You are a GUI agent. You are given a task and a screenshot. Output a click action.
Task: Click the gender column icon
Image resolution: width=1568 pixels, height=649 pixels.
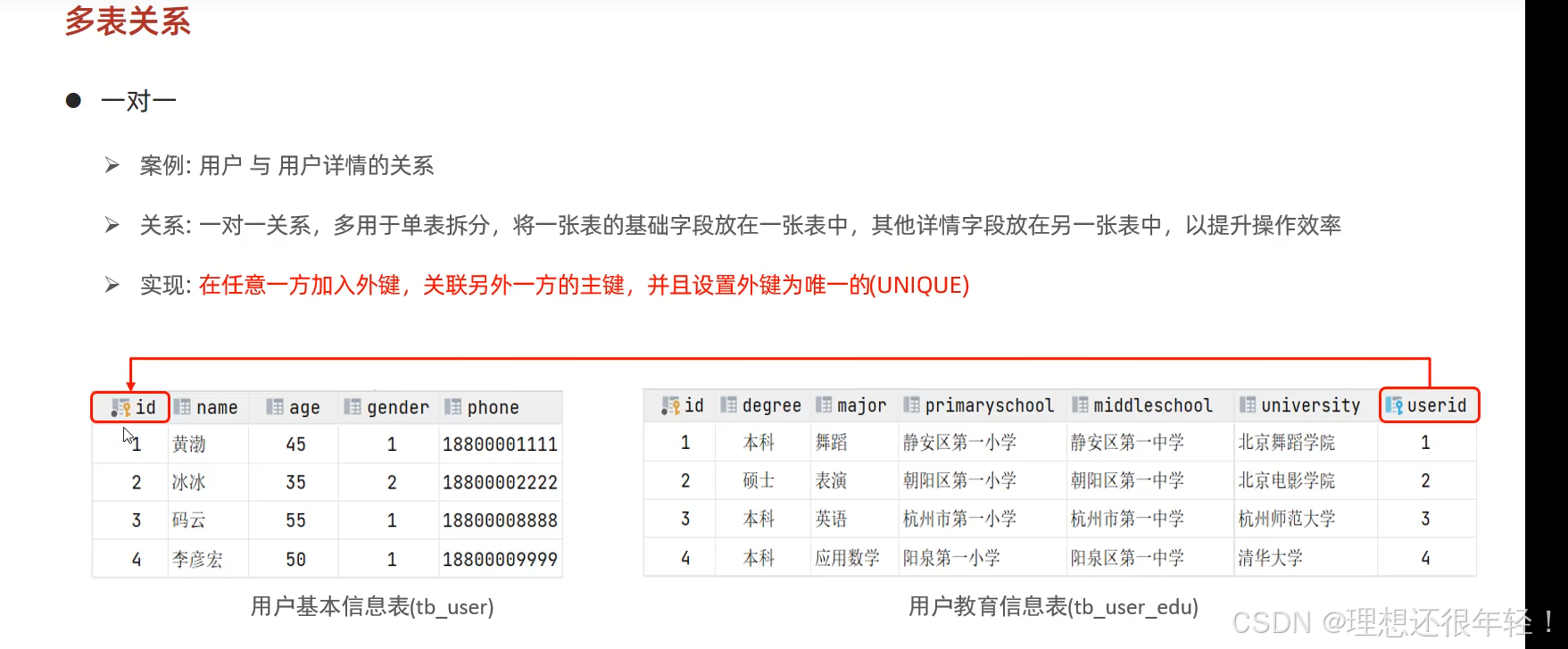click(353, 407)
